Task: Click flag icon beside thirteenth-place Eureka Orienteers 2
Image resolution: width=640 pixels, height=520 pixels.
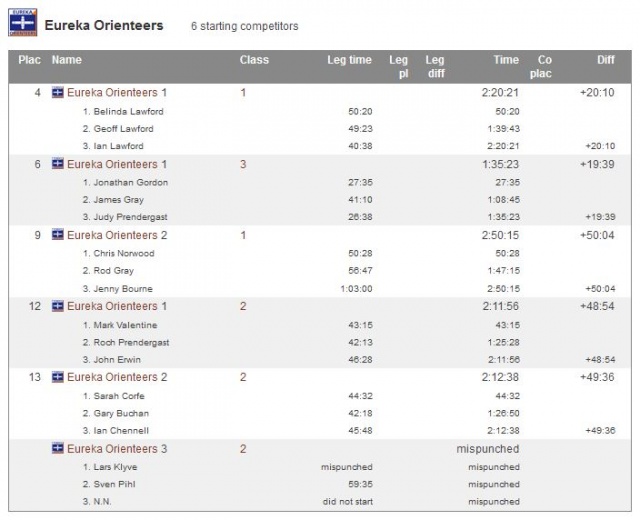Action: coord(58,377)
